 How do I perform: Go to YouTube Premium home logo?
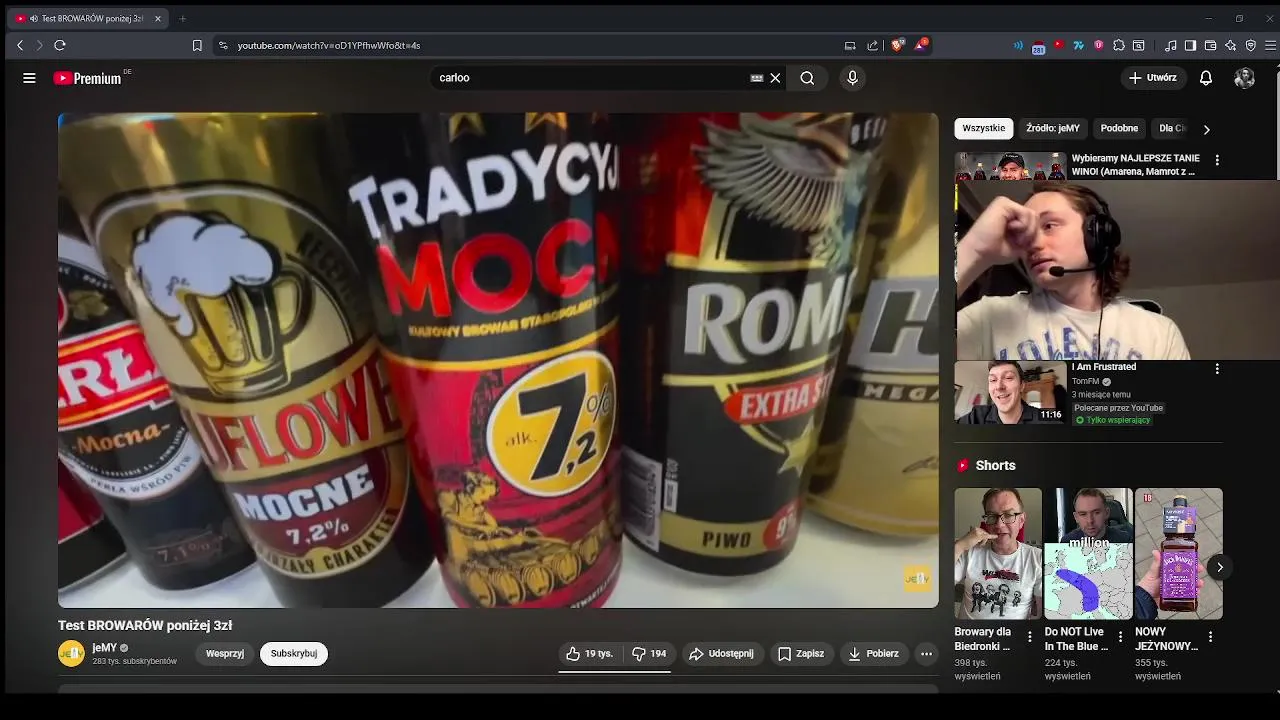88,78
